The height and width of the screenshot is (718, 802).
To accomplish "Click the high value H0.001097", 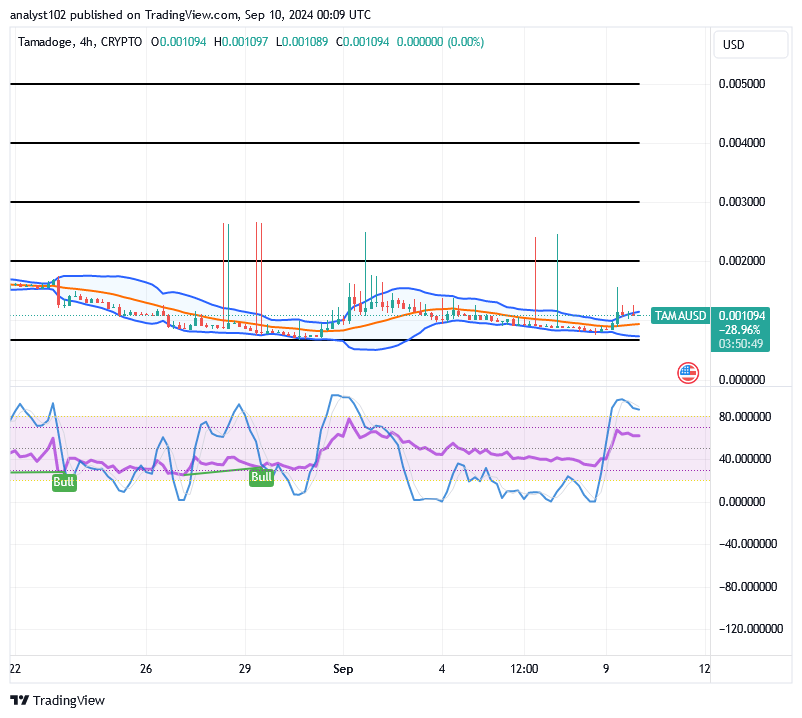I will [241, 42].
